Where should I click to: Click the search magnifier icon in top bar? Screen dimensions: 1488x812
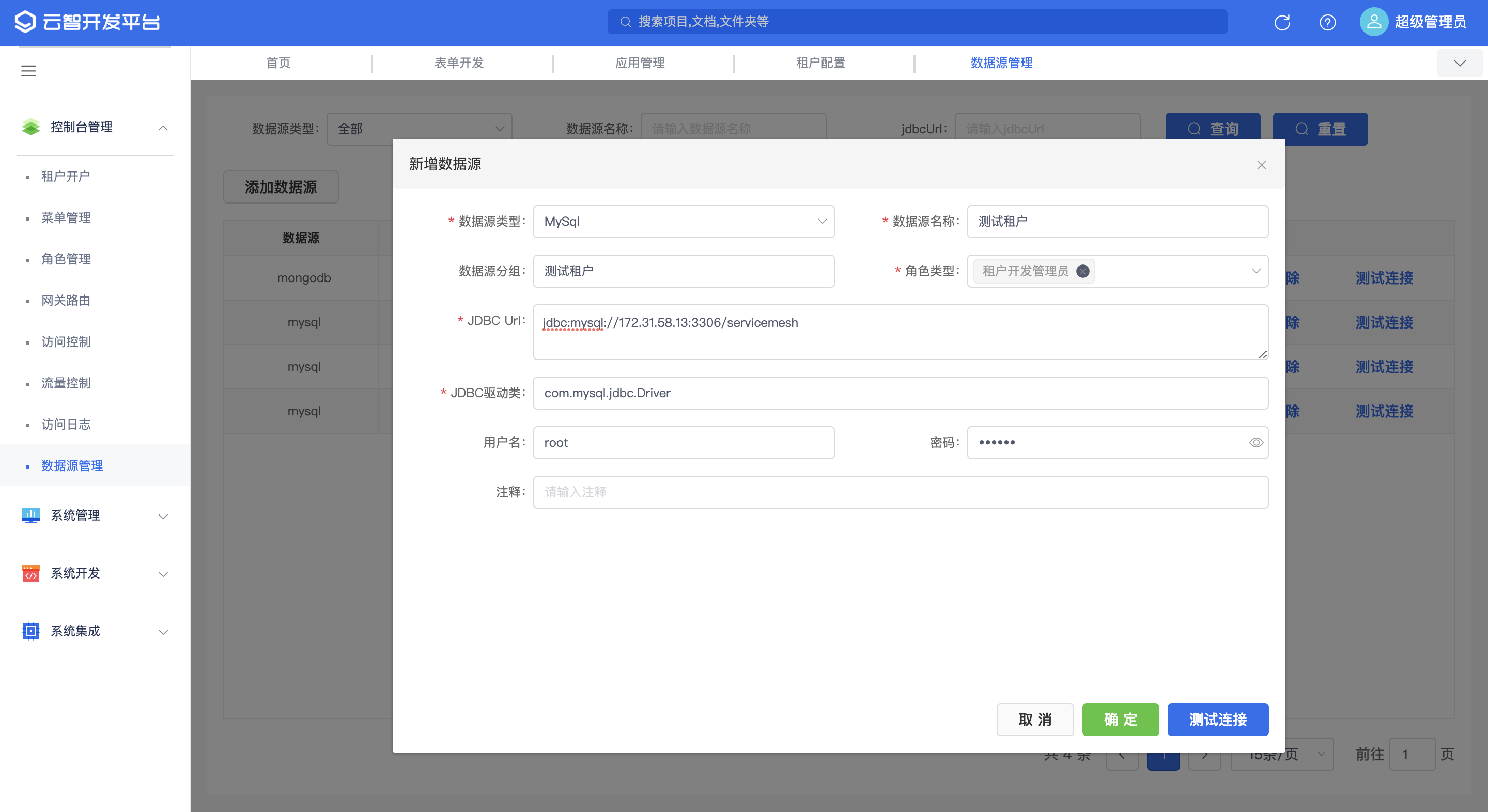coord(625,22)
